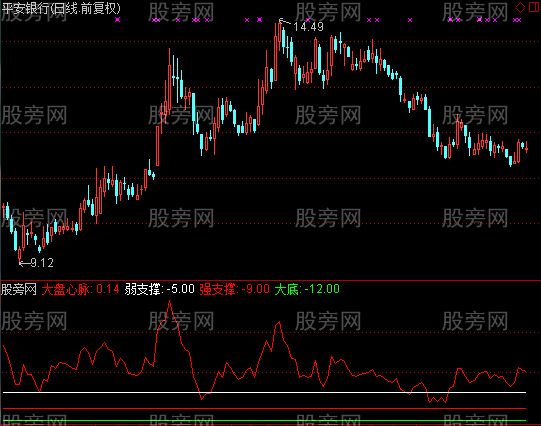Select the green 大底 line at panel bottom
The width and height of the screenshot is (541, 426).
click(x=264, y=420)
